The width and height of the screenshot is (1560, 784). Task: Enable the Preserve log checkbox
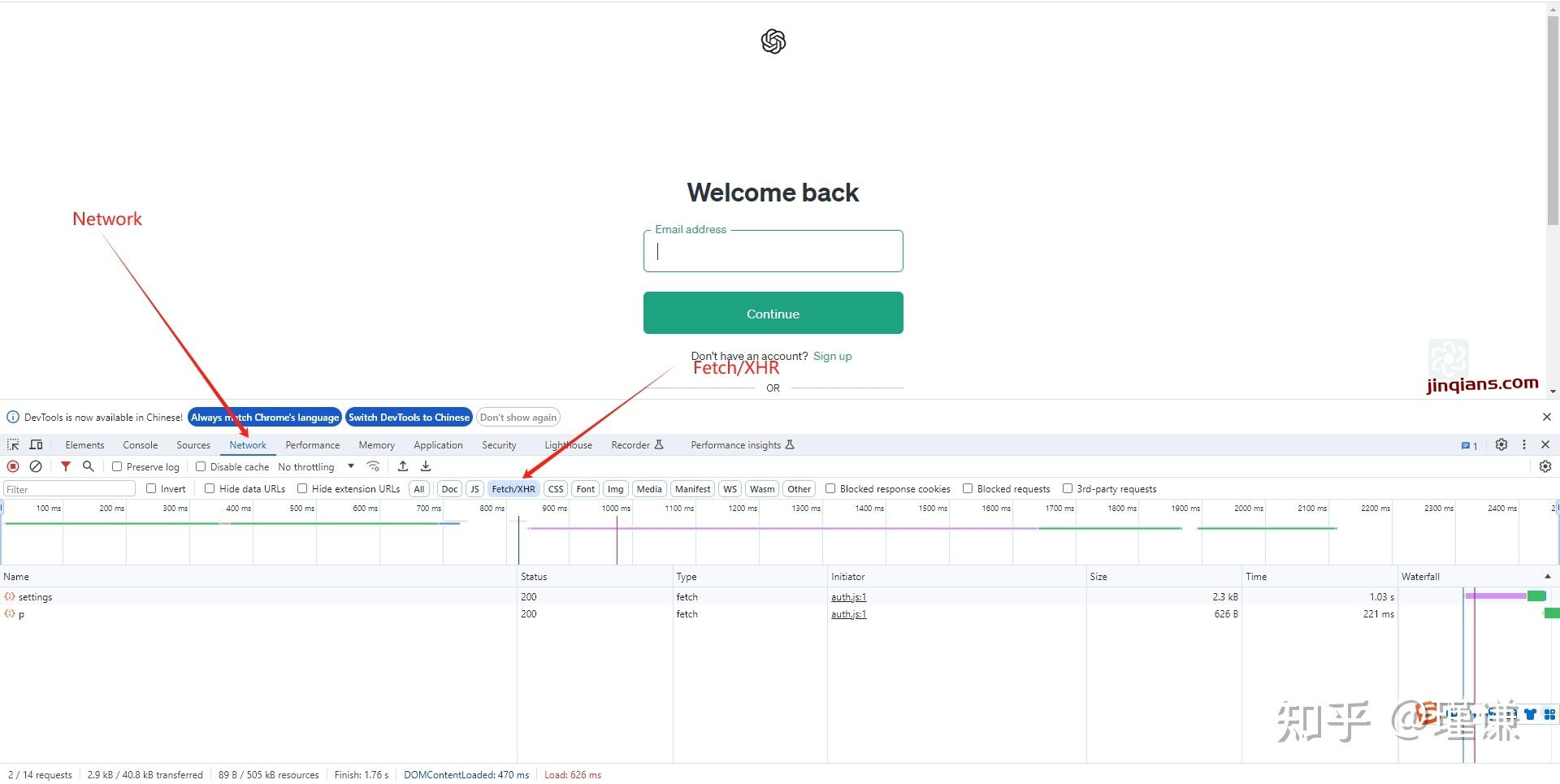click(x=118, y=466)
